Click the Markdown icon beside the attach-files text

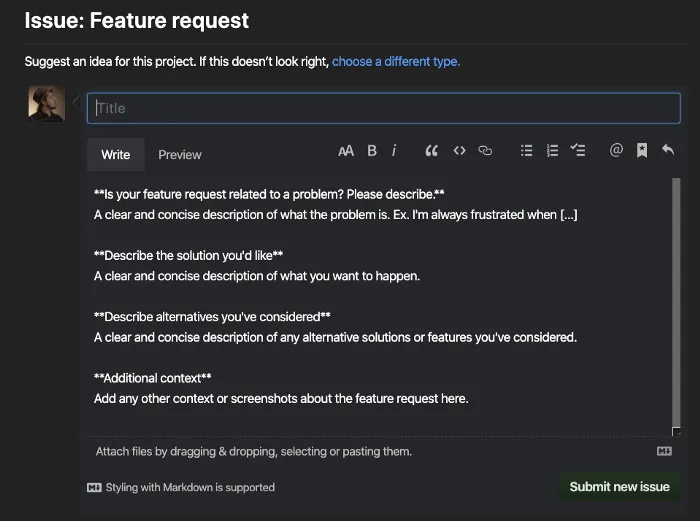(664, 451)
